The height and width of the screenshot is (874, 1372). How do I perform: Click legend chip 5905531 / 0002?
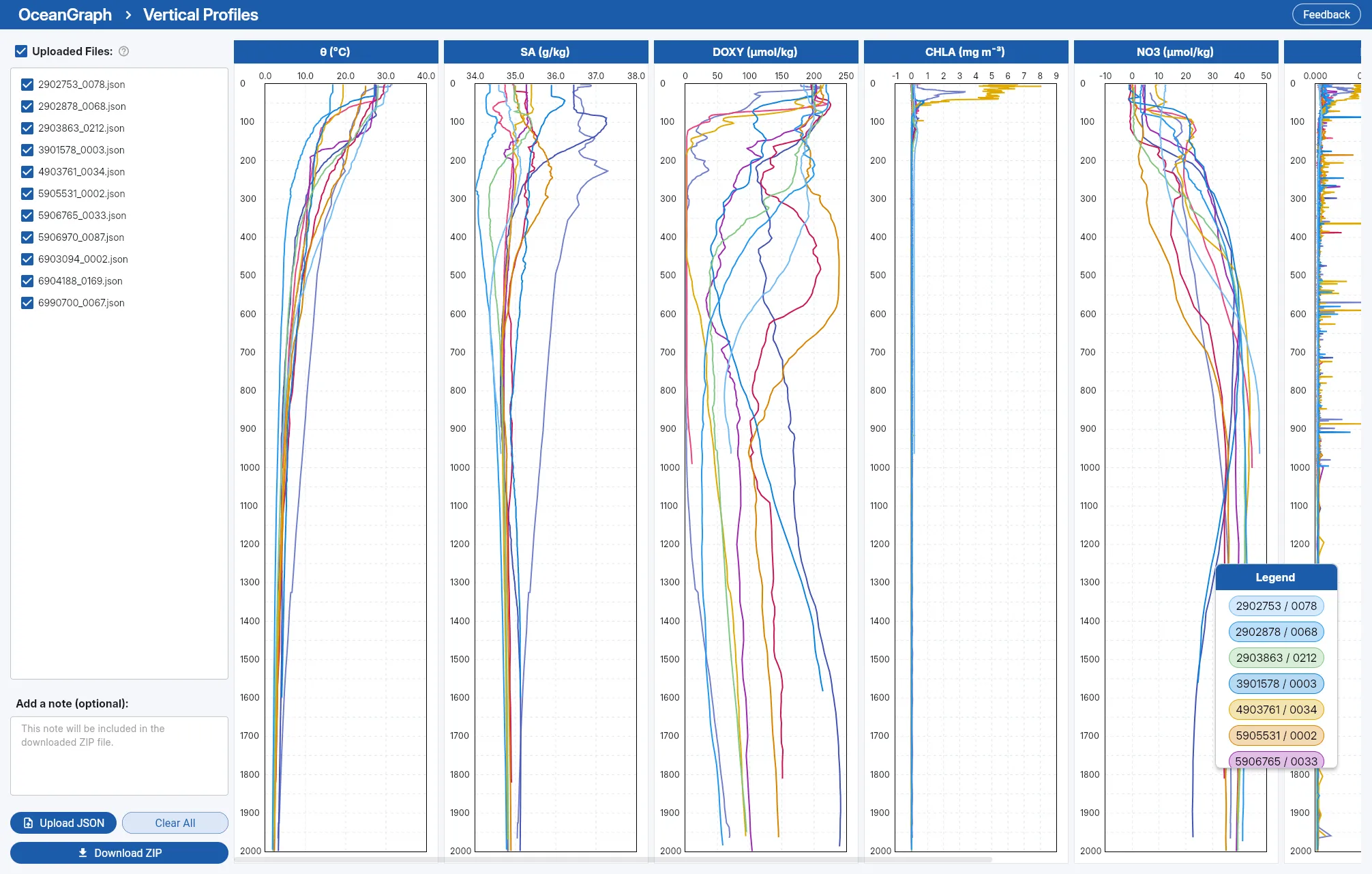[1276, 735]
